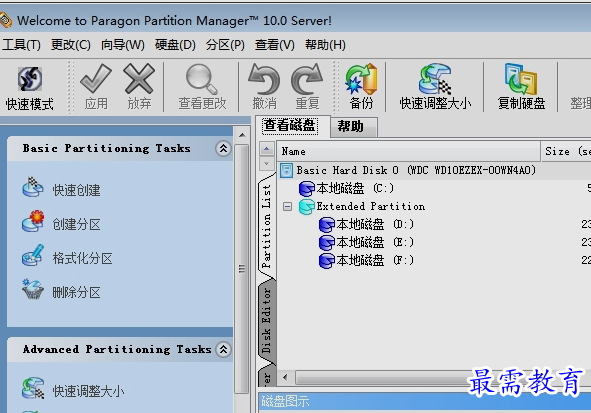Click the Name column header
The width and height of the screenshot is (591, 413).
[x=409, y=151]
